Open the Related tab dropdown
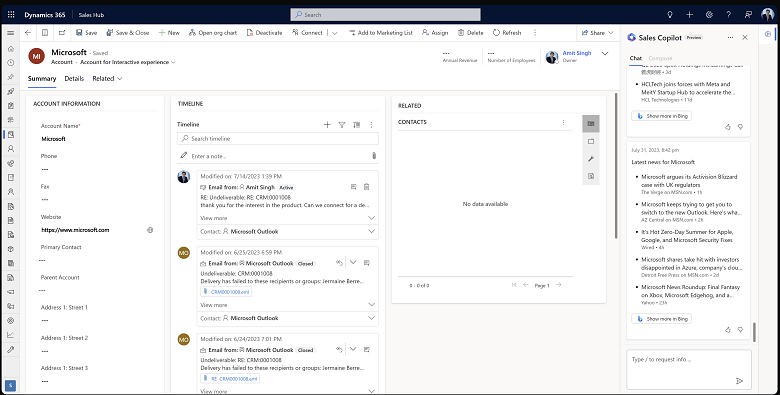The image size is (780, 395). pos(107,79)
